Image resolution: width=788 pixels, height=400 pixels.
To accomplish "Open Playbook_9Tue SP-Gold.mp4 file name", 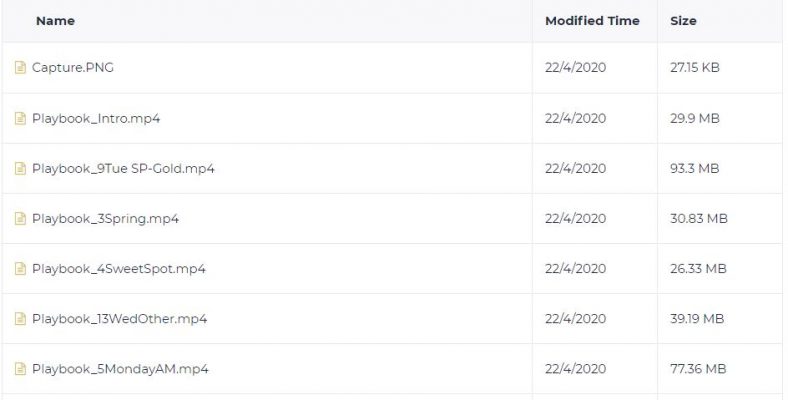I will pos(123,168).
